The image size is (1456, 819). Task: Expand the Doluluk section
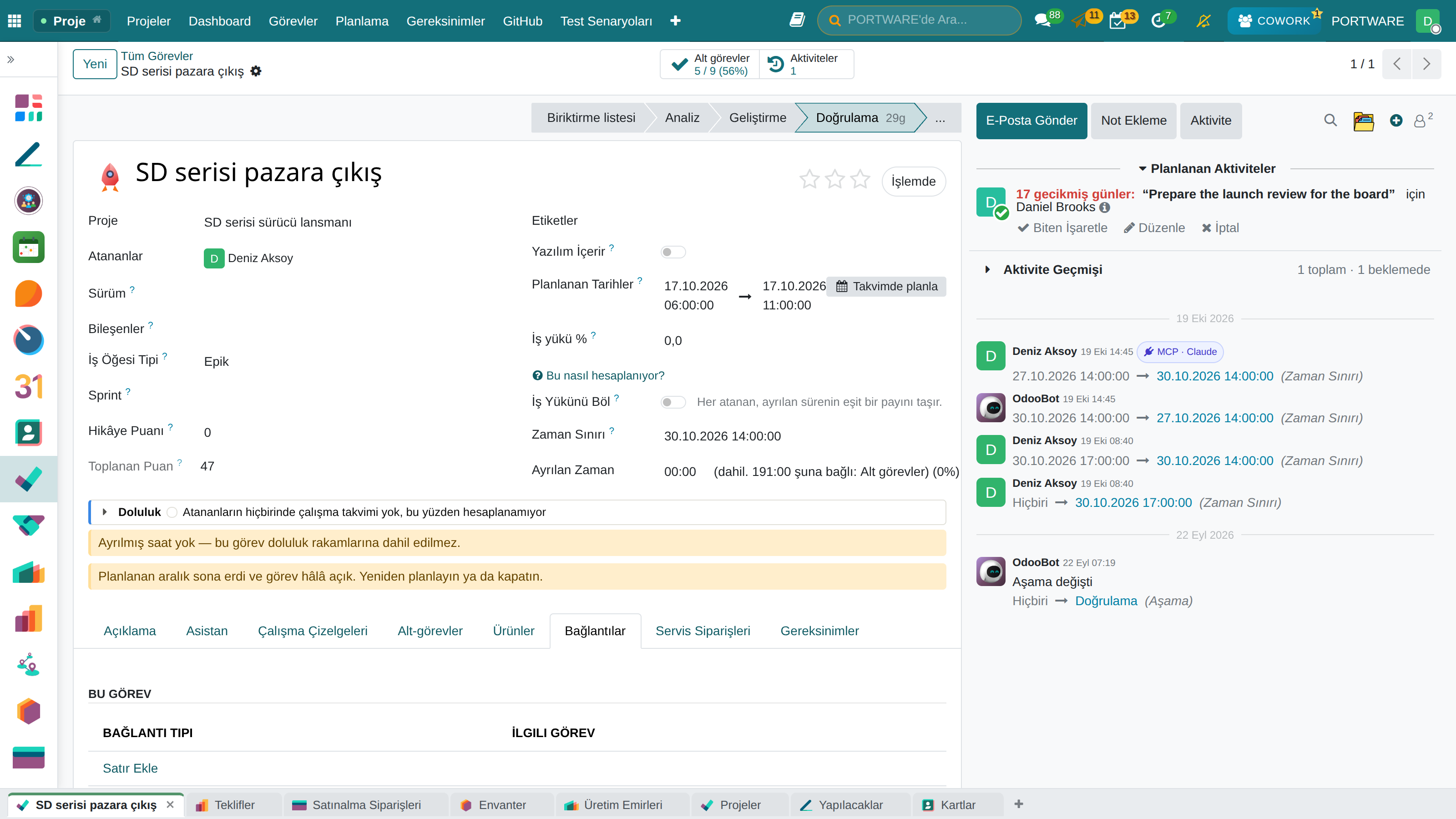[x=105, y=512]
